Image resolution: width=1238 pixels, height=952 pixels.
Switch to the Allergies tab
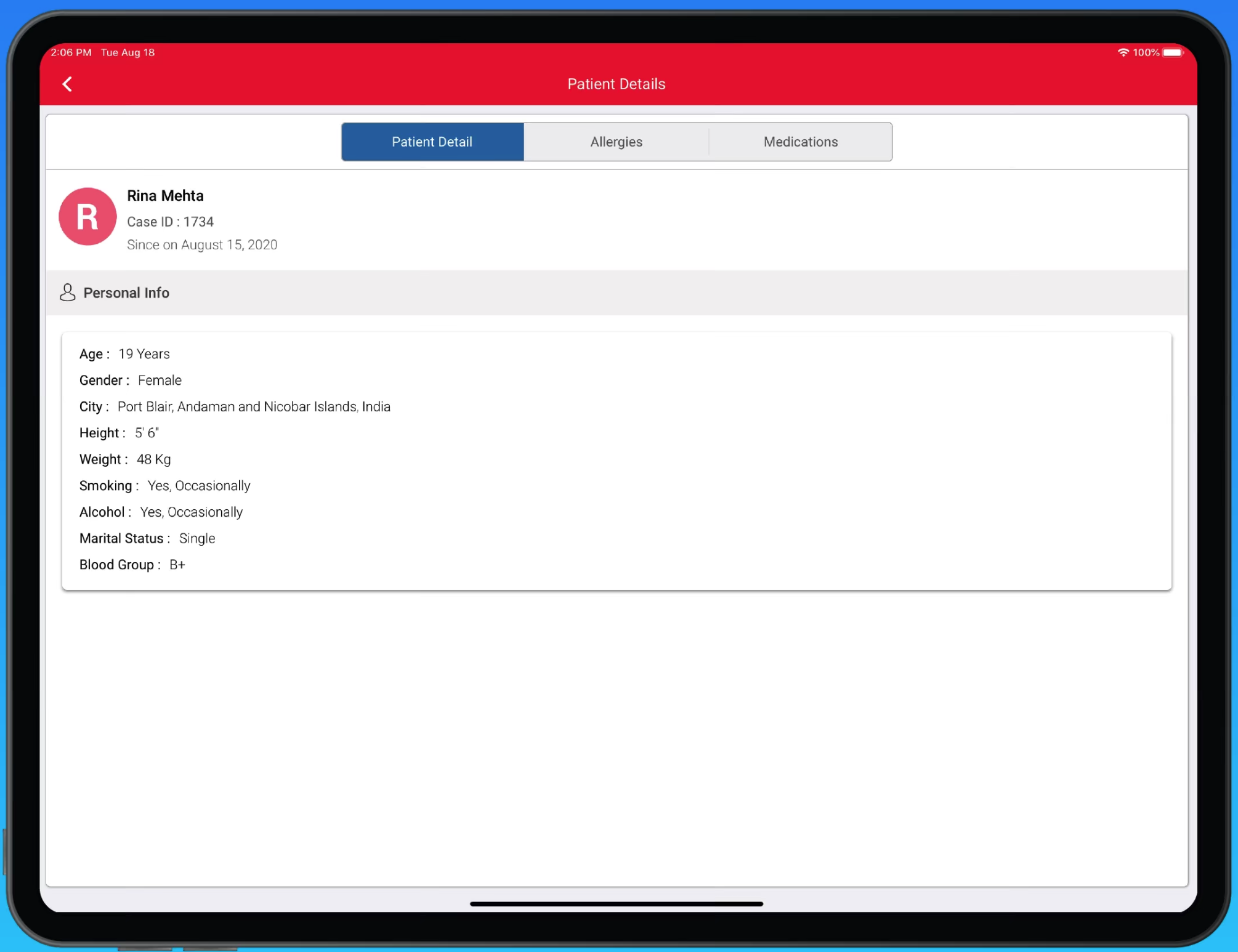pos(616,142)
